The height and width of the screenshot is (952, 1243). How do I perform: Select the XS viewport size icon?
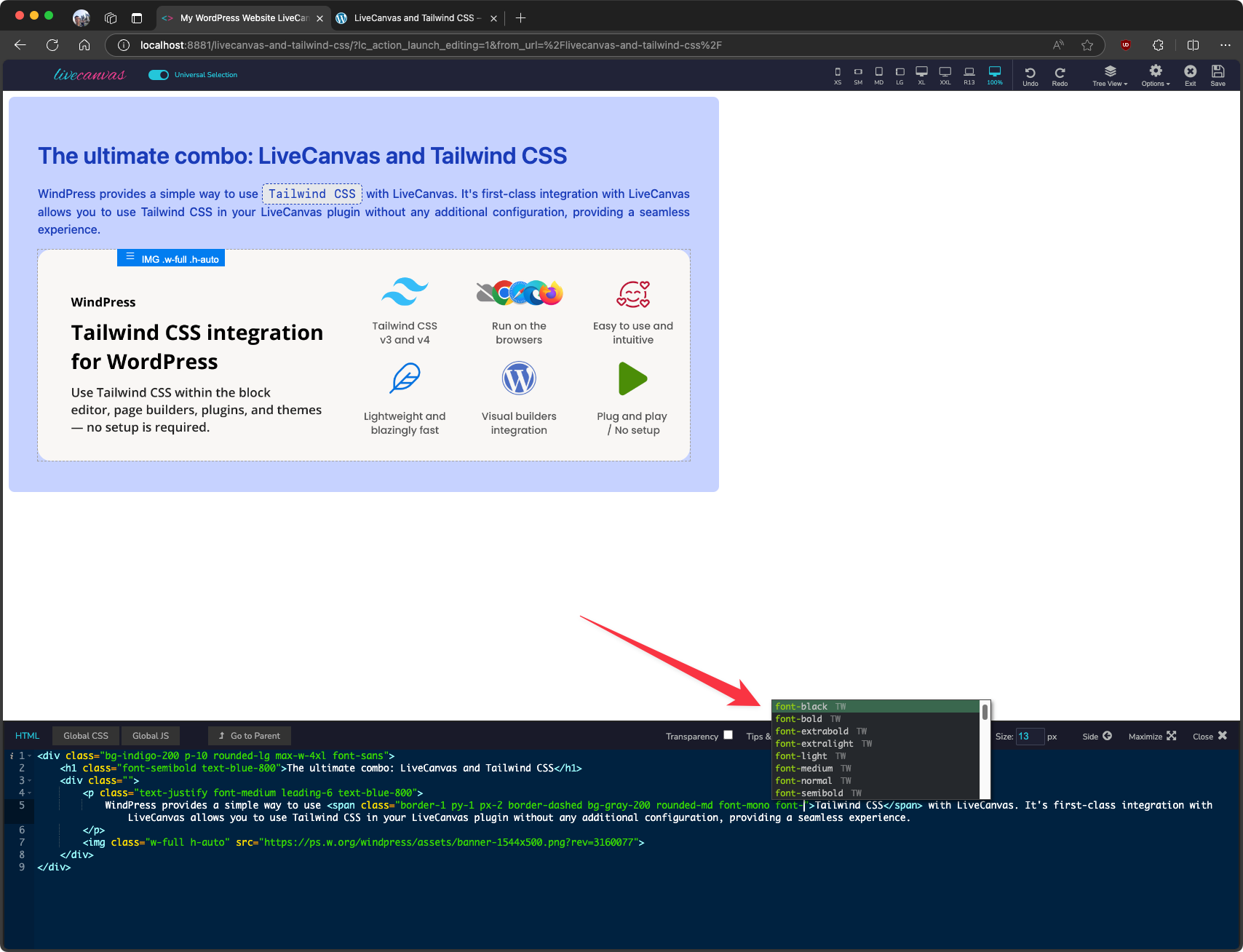[838, 75]
